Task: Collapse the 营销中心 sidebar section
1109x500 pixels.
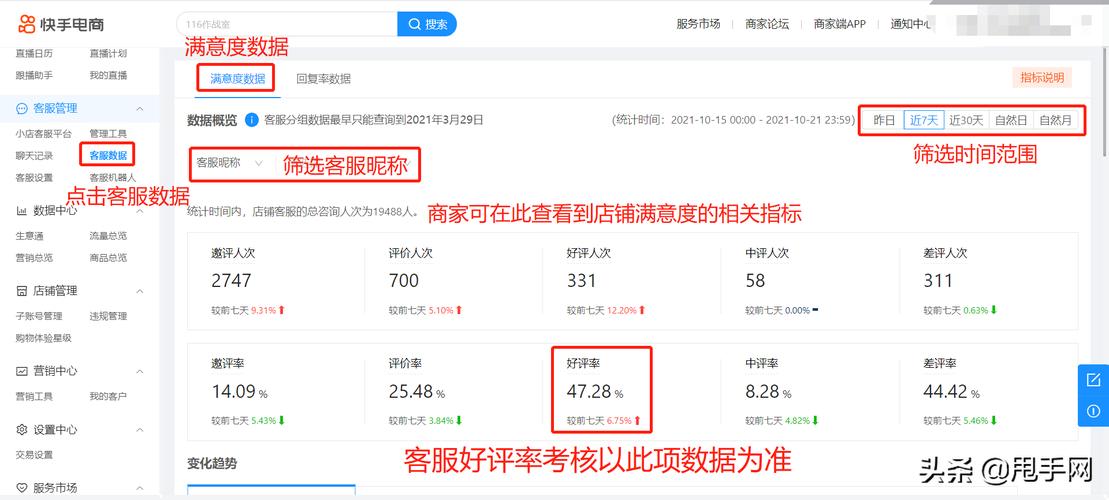Action: [x=139, y=371]
